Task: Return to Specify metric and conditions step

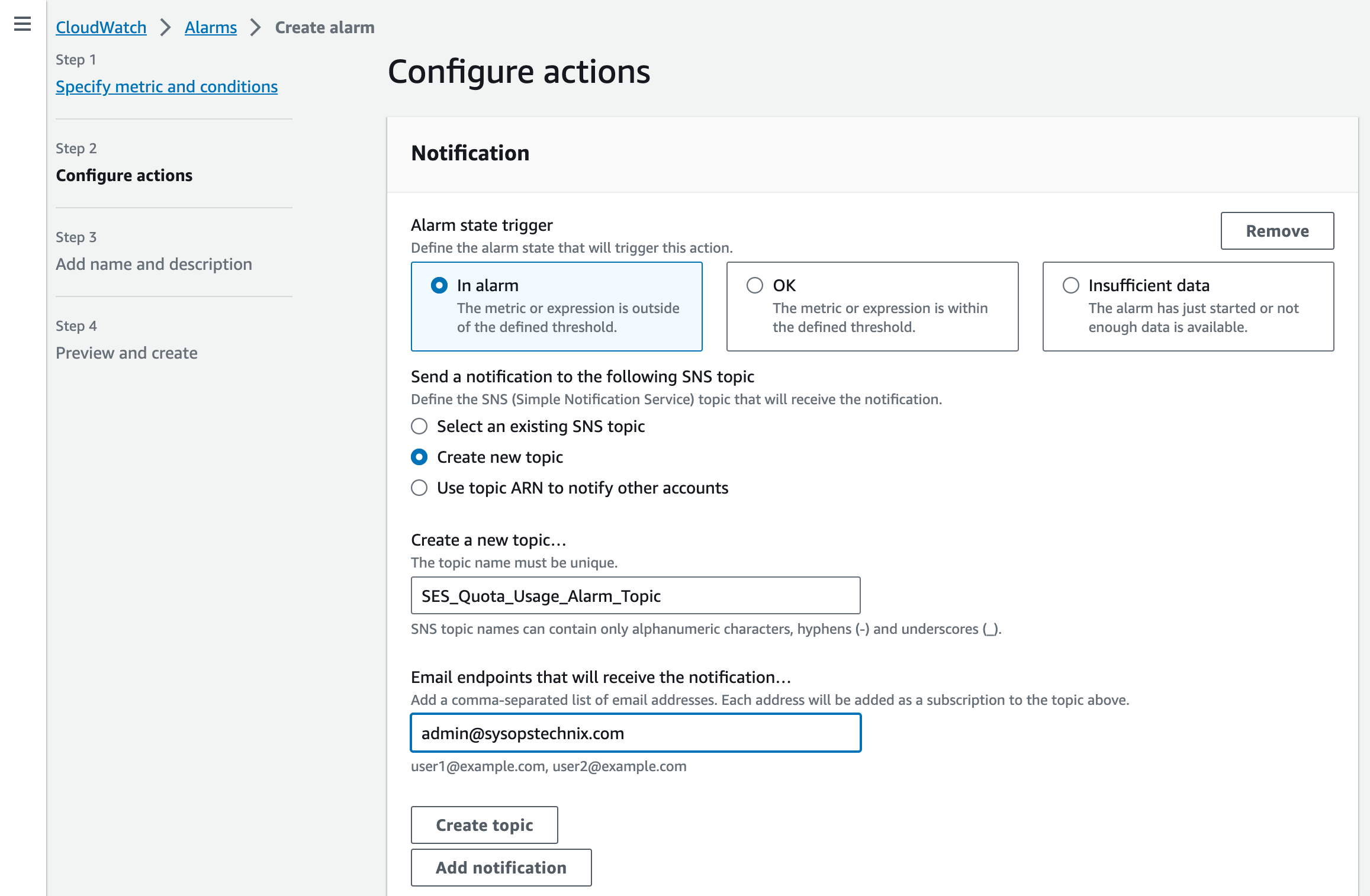Action: point(166,86)
